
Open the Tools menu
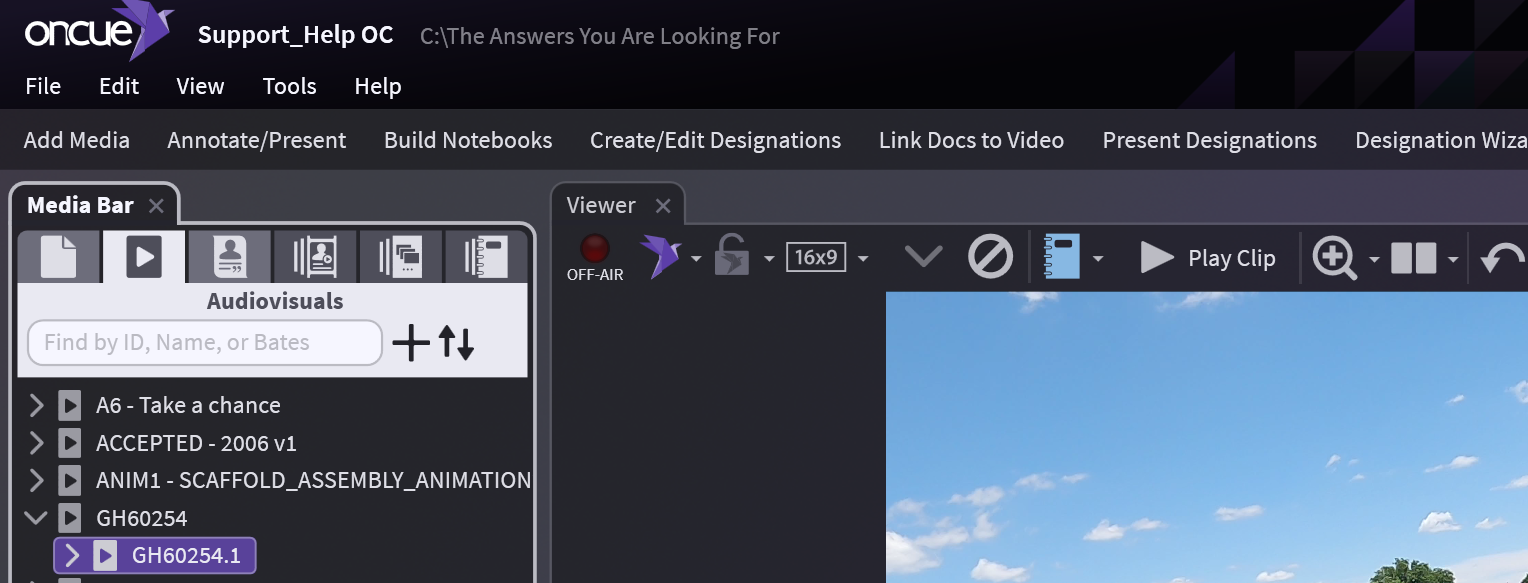tap(289, 87)
